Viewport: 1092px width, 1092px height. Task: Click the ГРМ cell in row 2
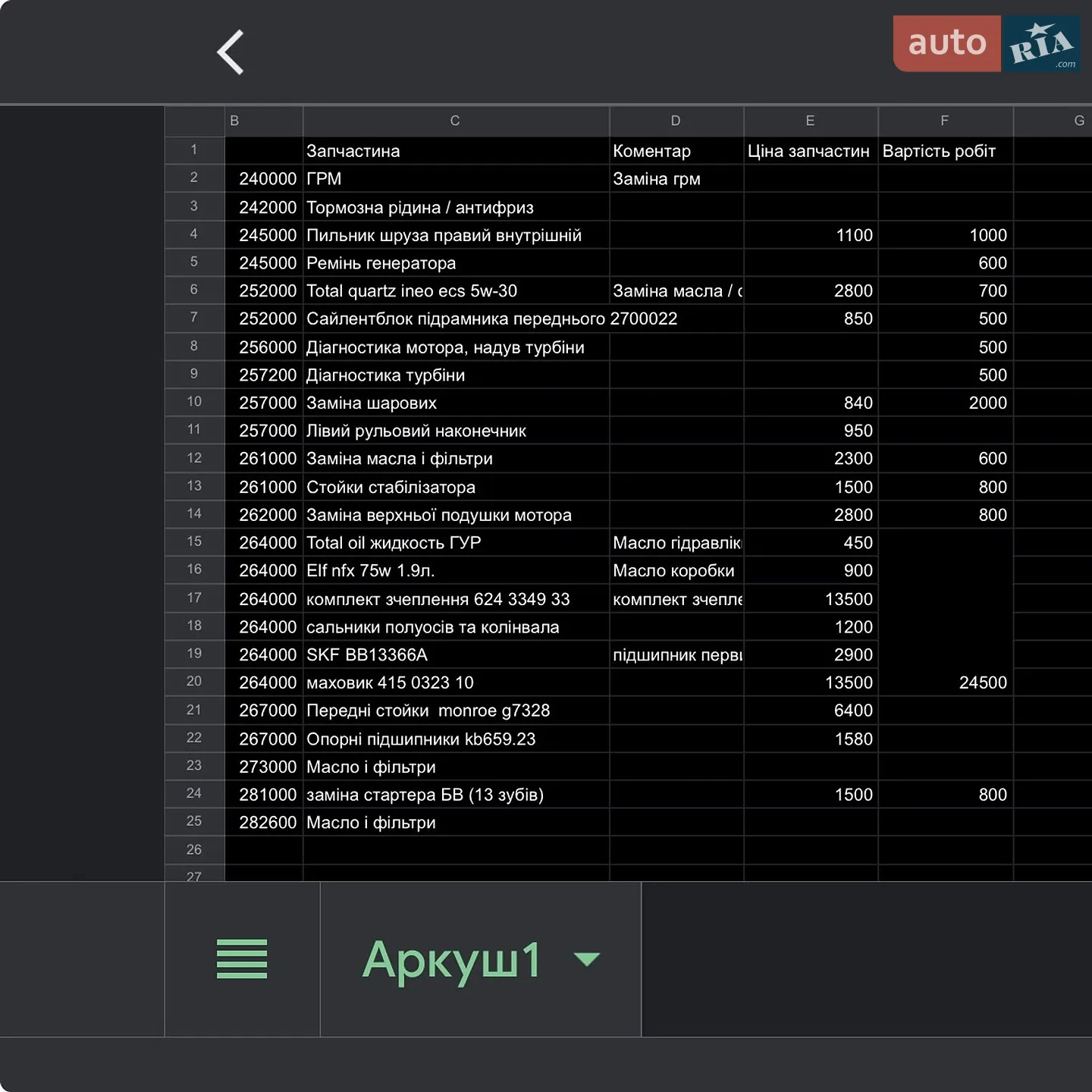(x=456, y=179)
